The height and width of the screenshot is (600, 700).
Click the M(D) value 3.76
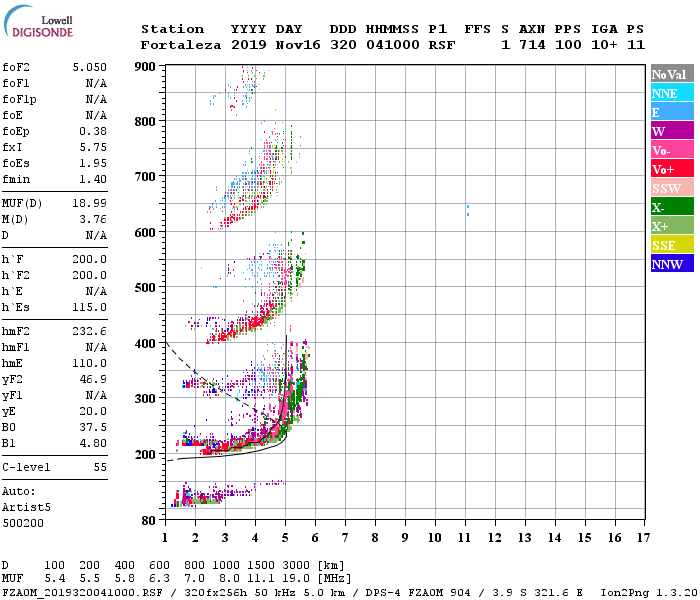click(93, 219)
